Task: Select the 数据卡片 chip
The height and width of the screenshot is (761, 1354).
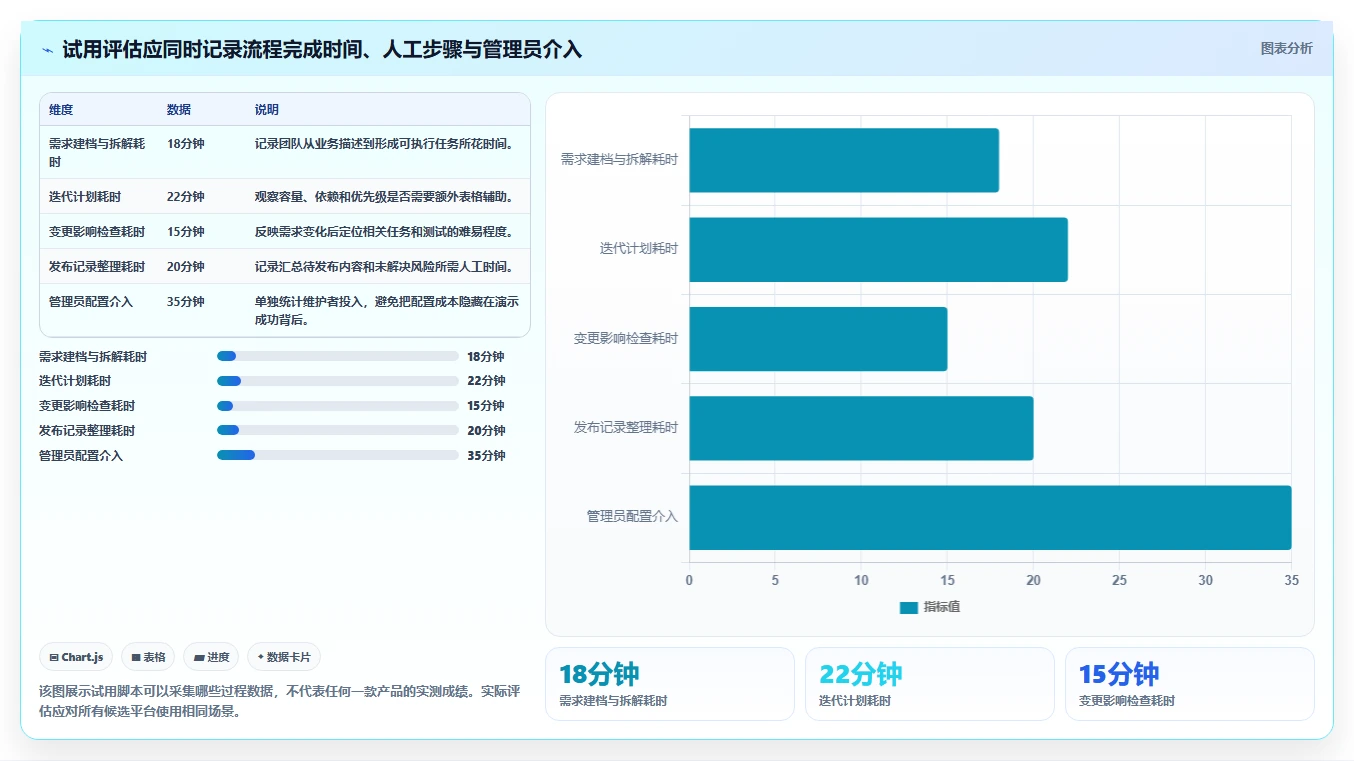Action: [x=284, y=657]
